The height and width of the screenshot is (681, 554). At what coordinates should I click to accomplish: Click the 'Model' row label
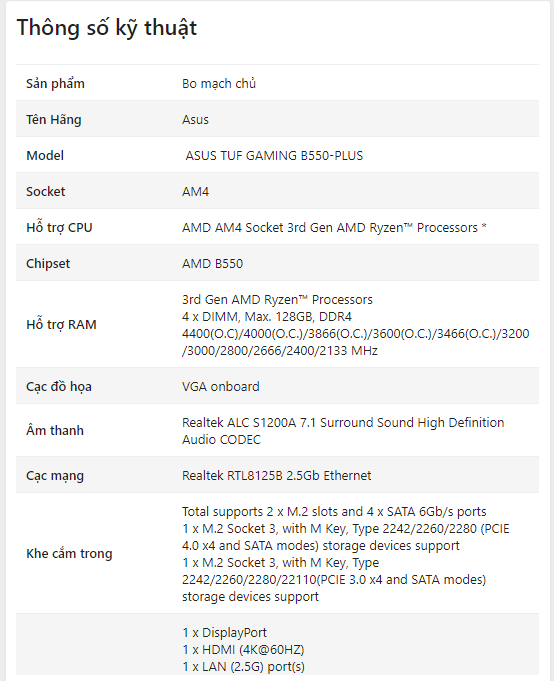coord(45,155)
